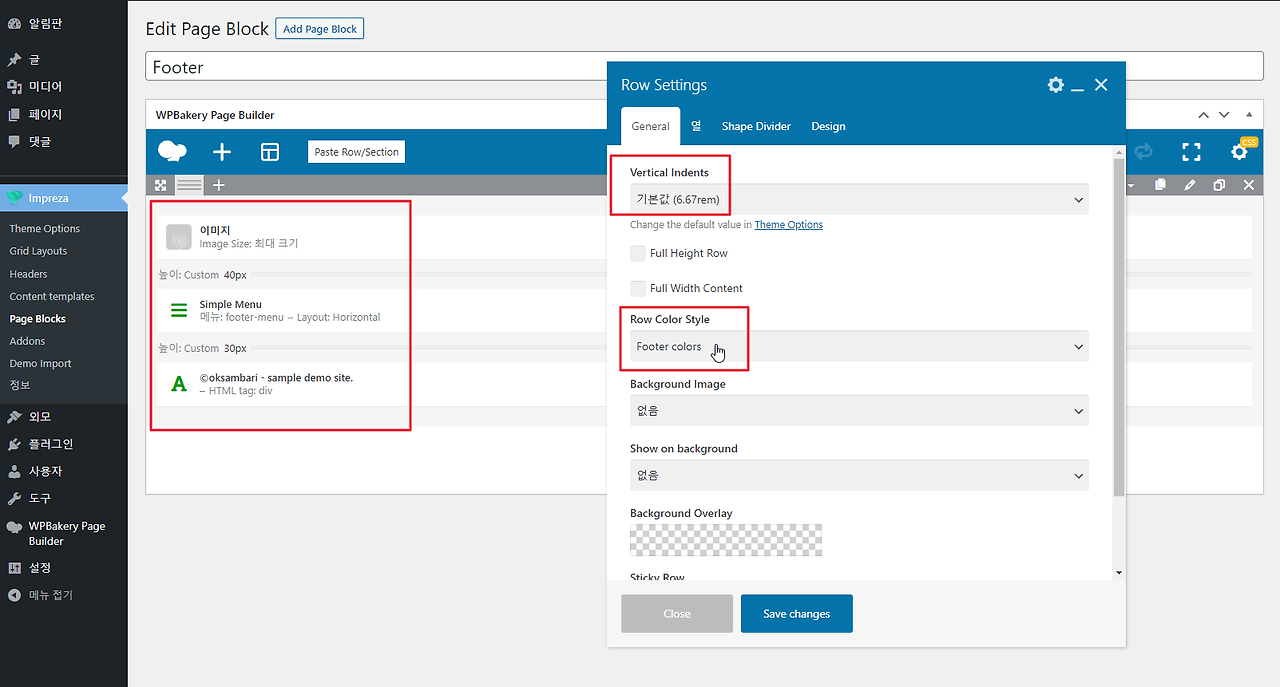1280x687 pixels.
Task: Open the 사용자 users menu
Action: 64,470
